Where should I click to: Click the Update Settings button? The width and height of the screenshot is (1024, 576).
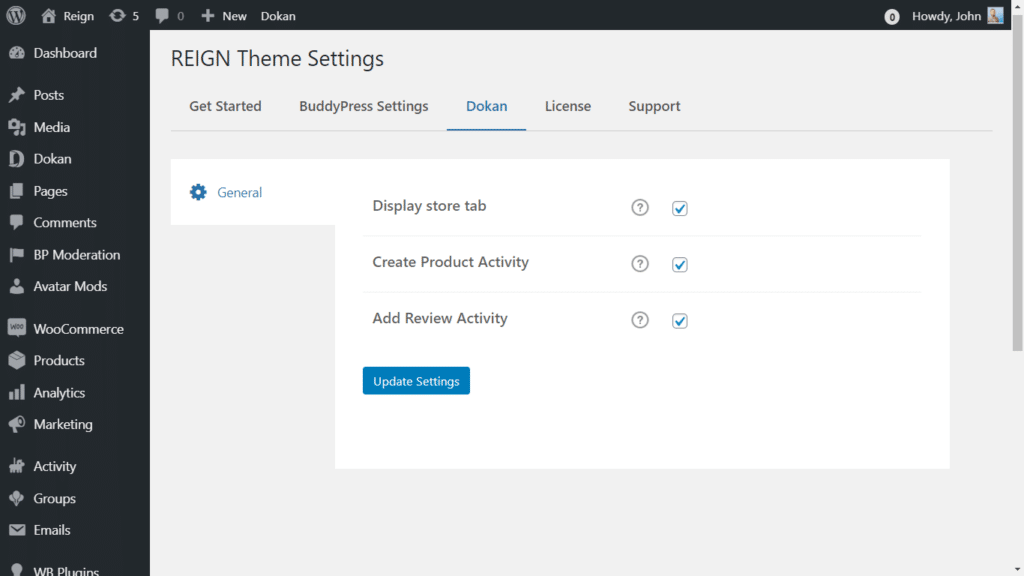tap(416, 381)
